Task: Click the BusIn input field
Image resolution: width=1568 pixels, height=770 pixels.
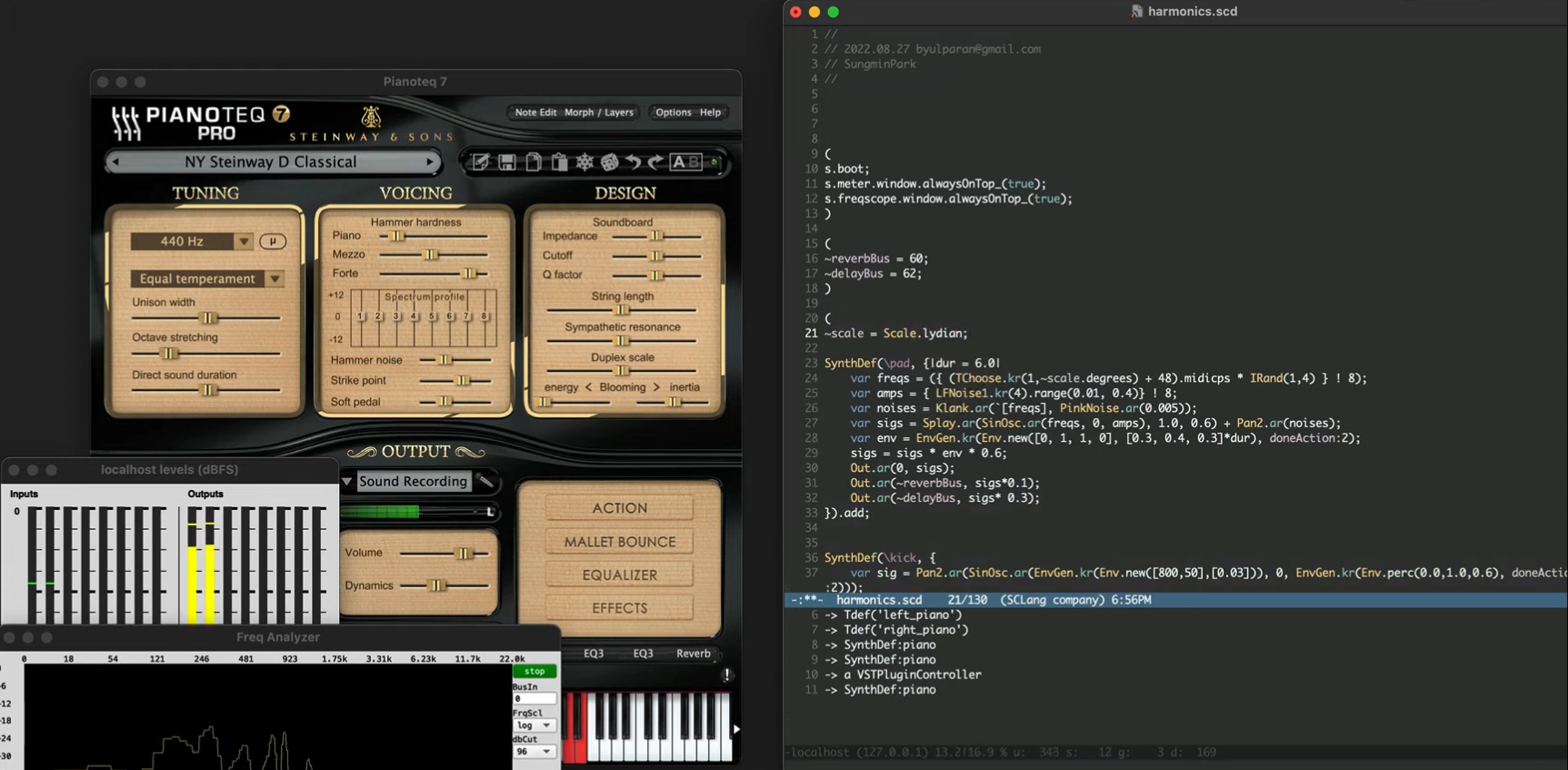Action: click(534, 699)
